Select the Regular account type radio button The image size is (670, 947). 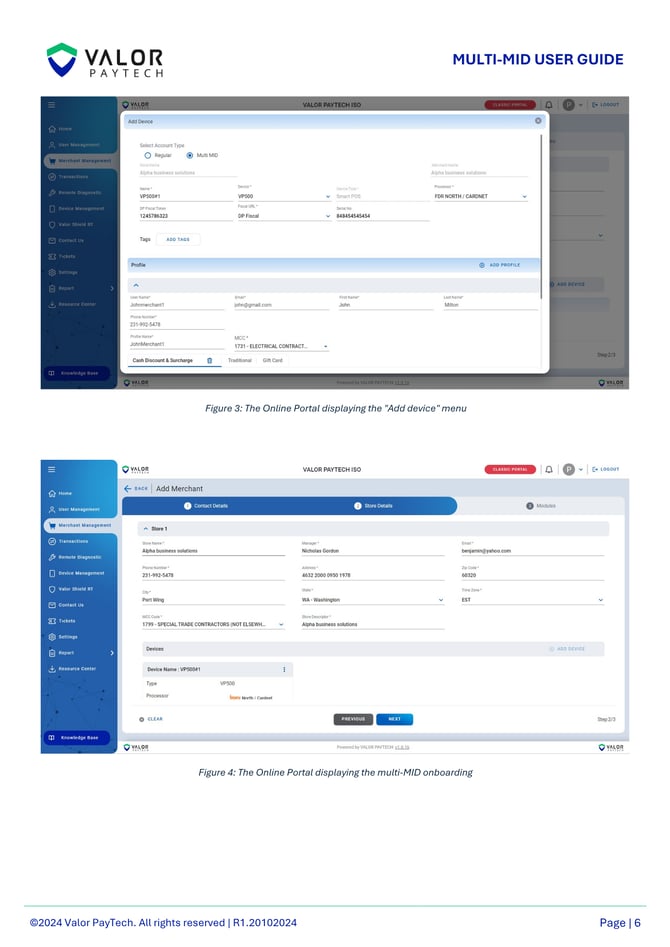[x=148, y=155]
